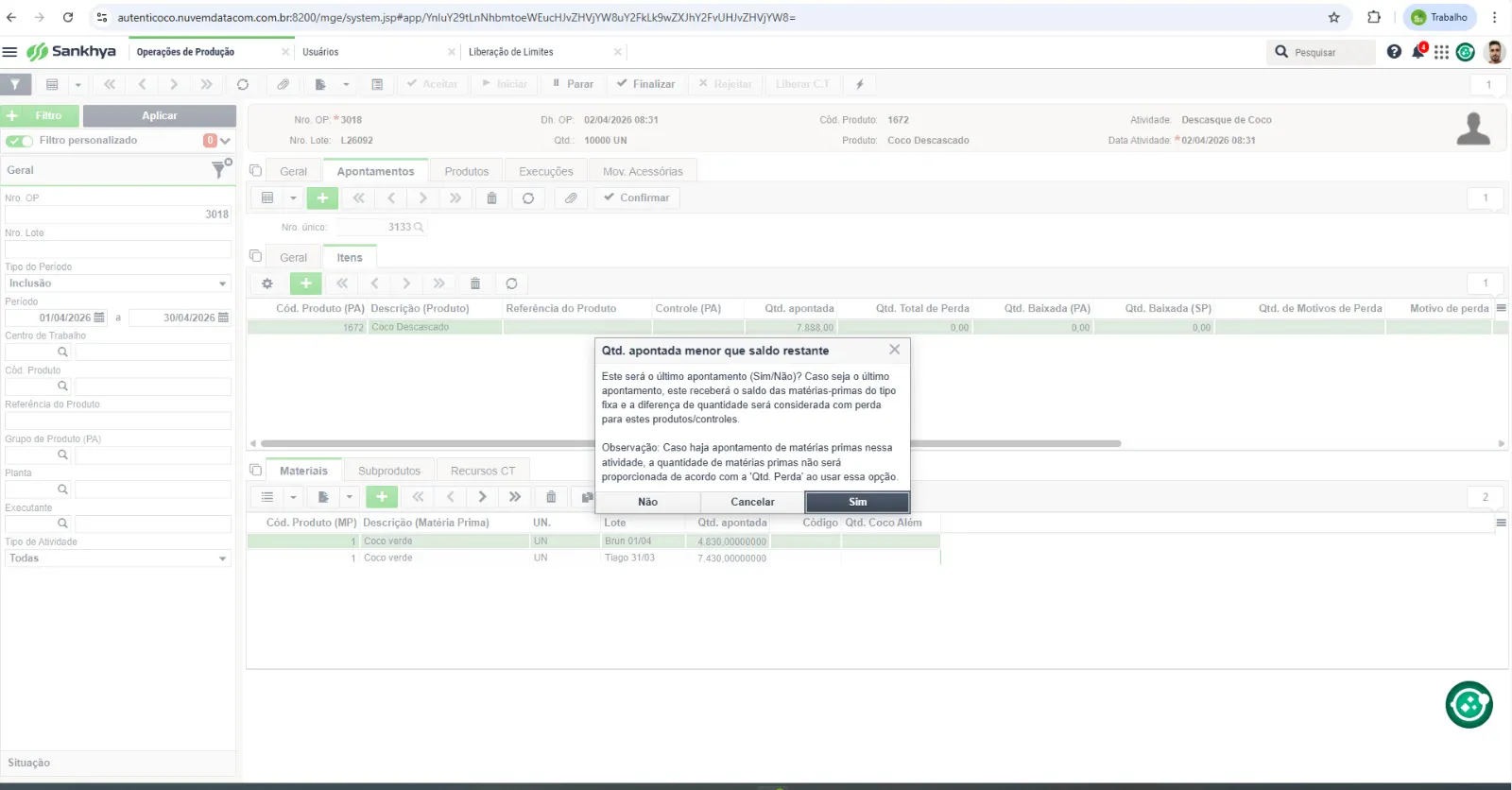The image size is (1512, 790).
Task: Delete the current Apontamentos record
Action: [491, 197]
